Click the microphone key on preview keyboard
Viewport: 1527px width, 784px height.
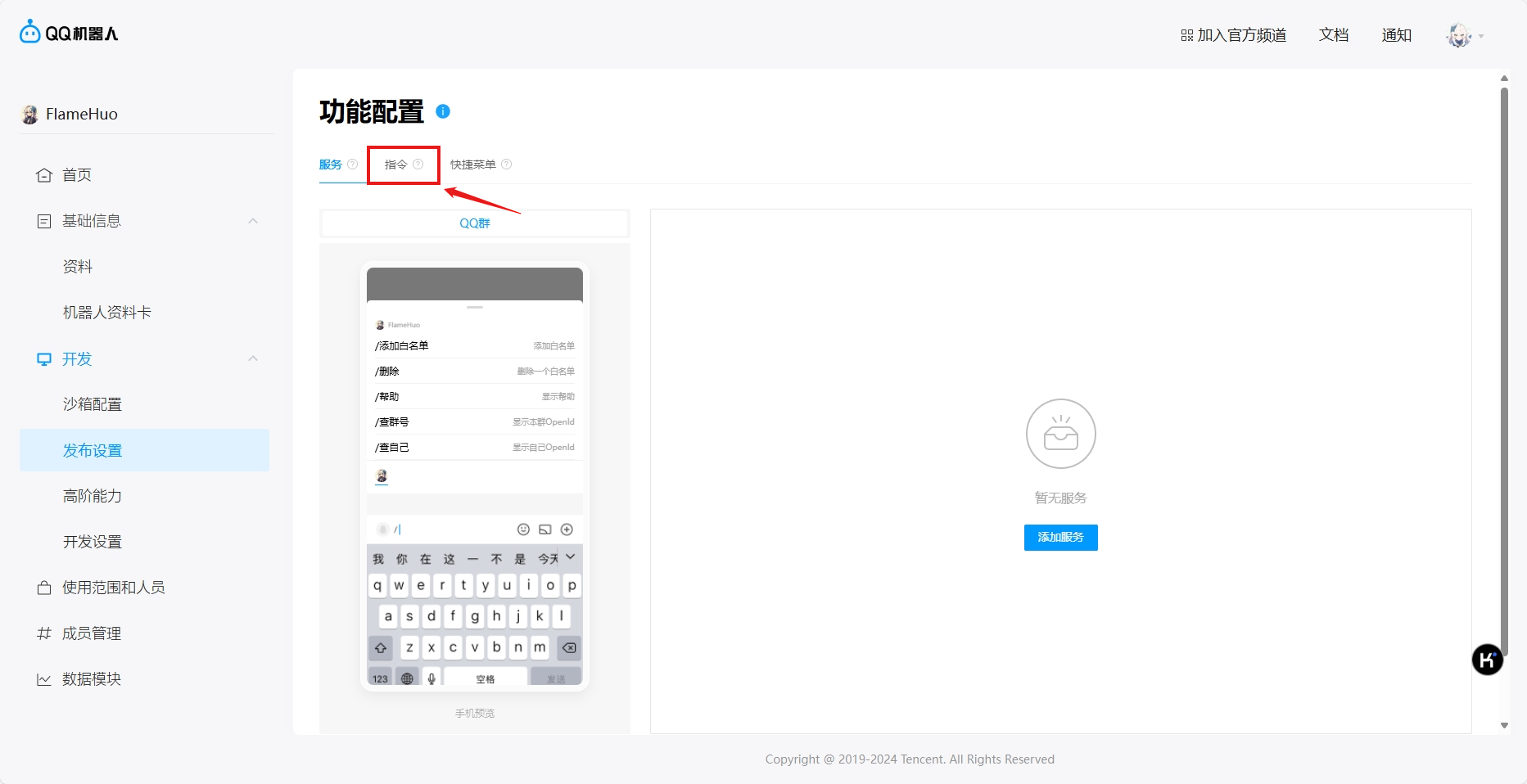pyautogui.click(x=431, y=678)
